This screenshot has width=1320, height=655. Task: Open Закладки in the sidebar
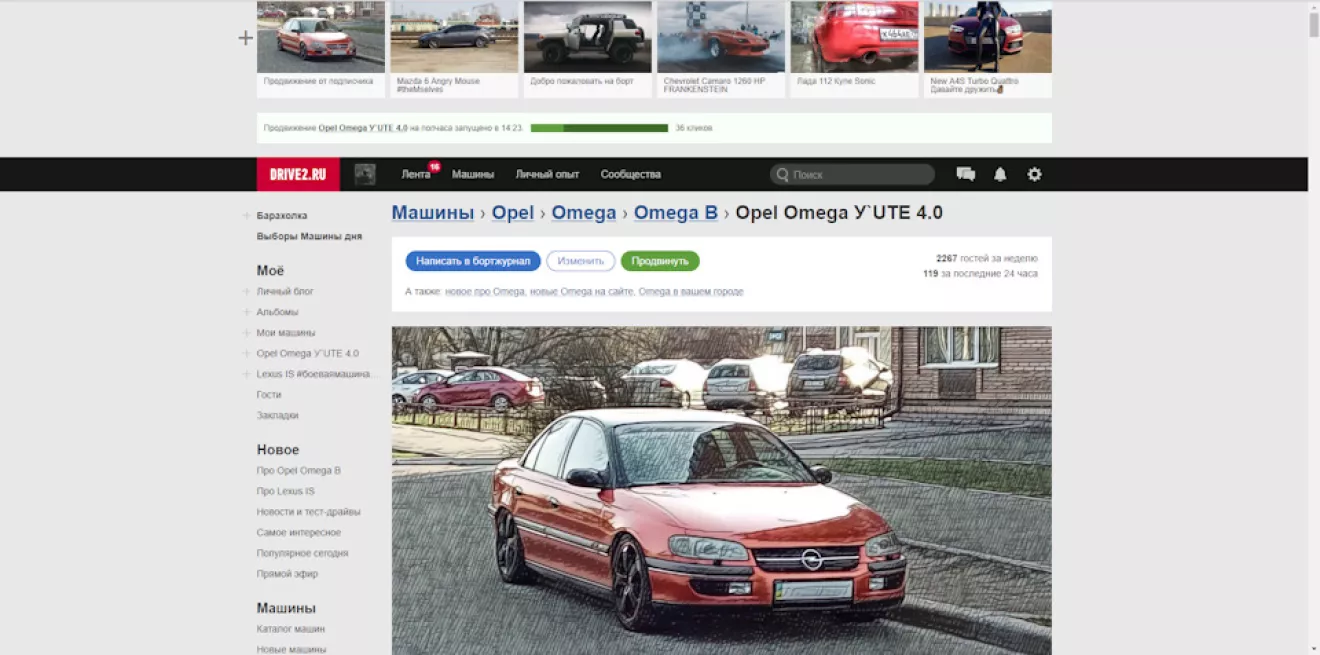pos(277,415)
